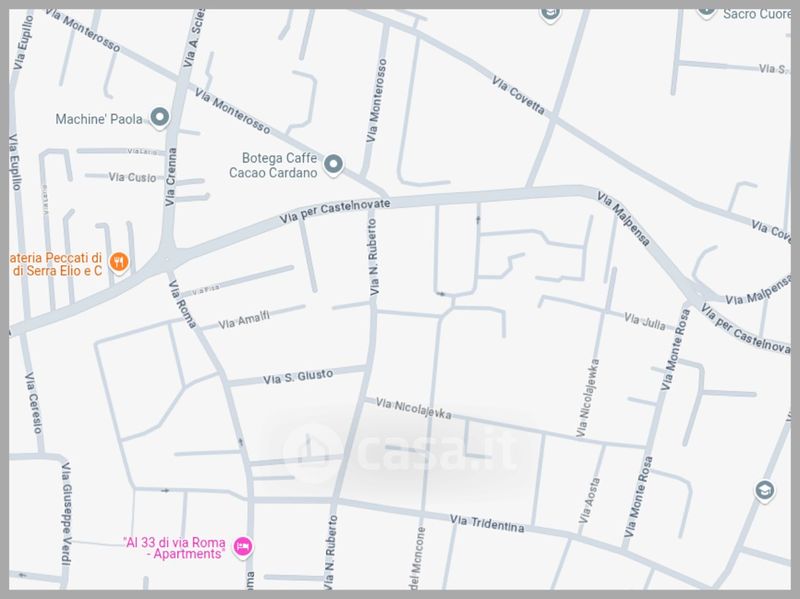The width and height of the screenshot is (800, 599).
Task: Open the orange restaurant marker icon
Action: tap(119, 263)
